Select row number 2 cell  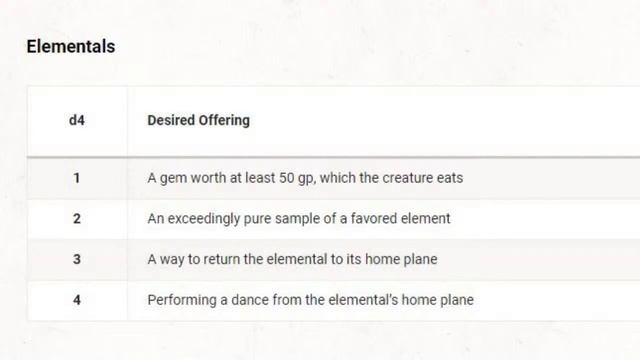[77, 219]
